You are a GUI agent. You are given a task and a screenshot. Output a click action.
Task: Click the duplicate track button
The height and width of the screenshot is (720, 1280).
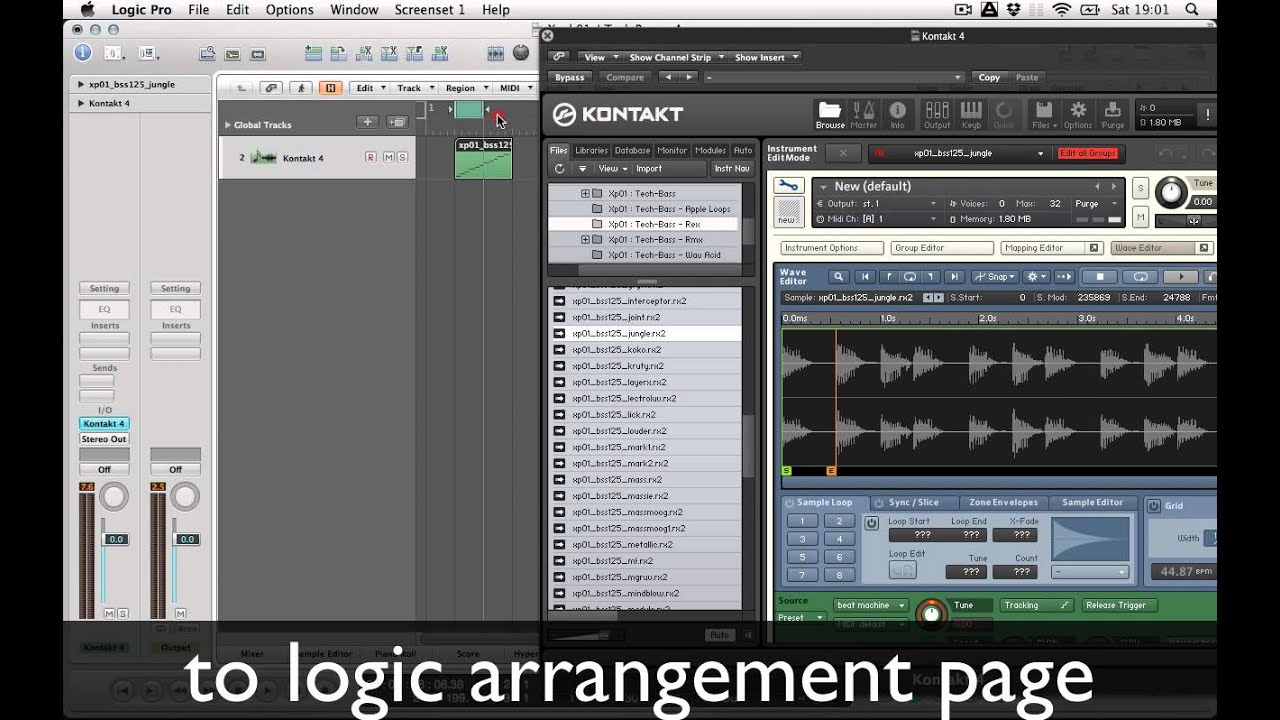click(397, 122)
